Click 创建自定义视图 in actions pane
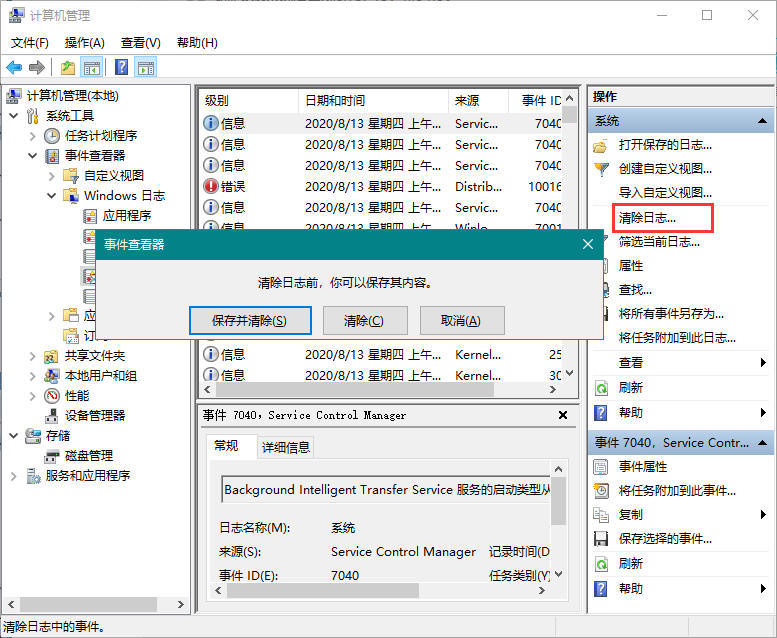This screenshot has width=777, height=638. [665, 168]
